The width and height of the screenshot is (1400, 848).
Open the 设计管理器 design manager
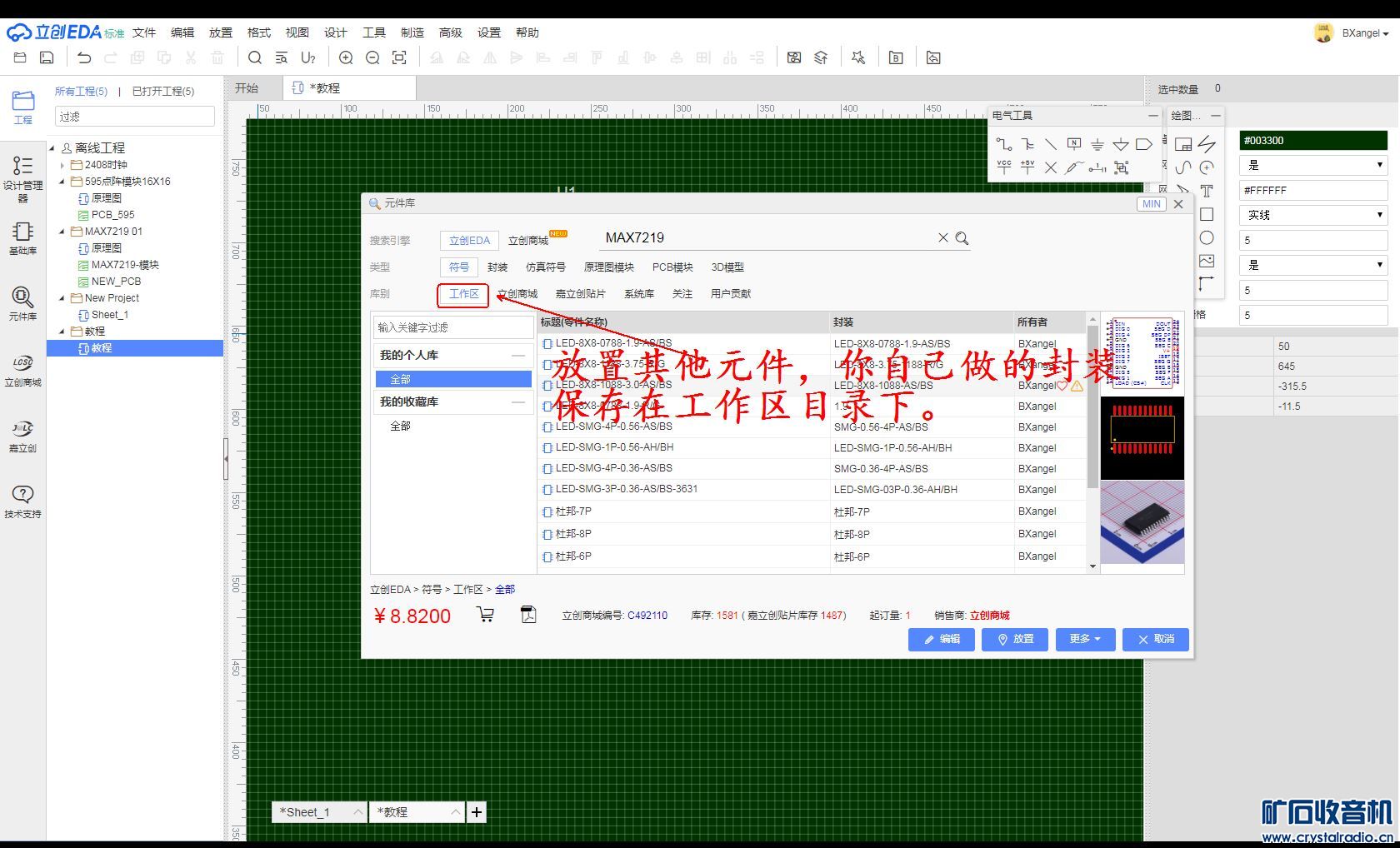click(x=22, y=177)
